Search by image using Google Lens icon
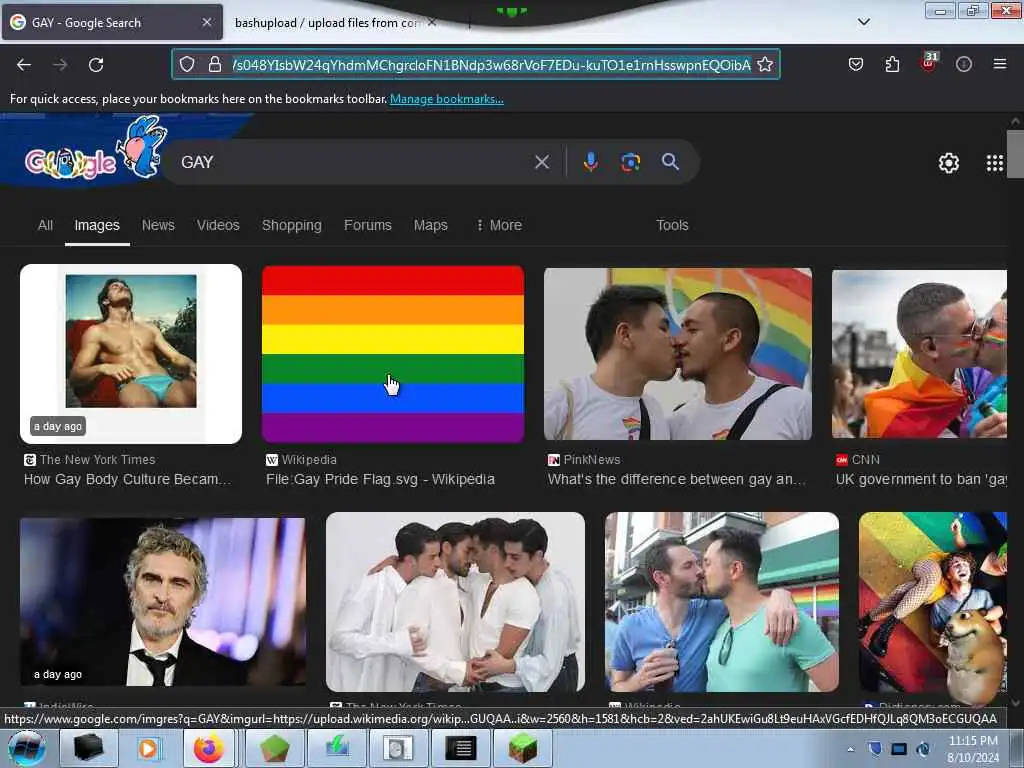 click(630, 162)
